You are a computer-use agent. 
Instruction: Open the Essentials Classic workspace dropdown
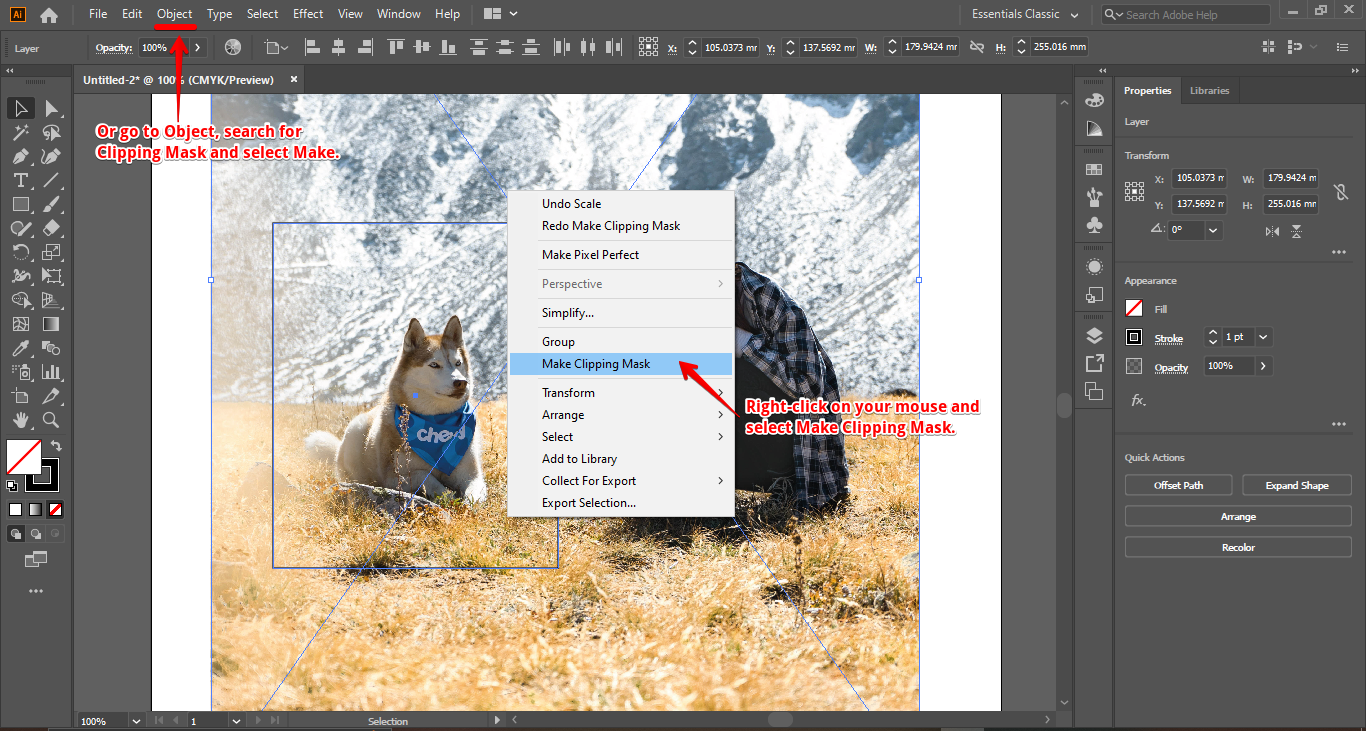(1026, 15)
